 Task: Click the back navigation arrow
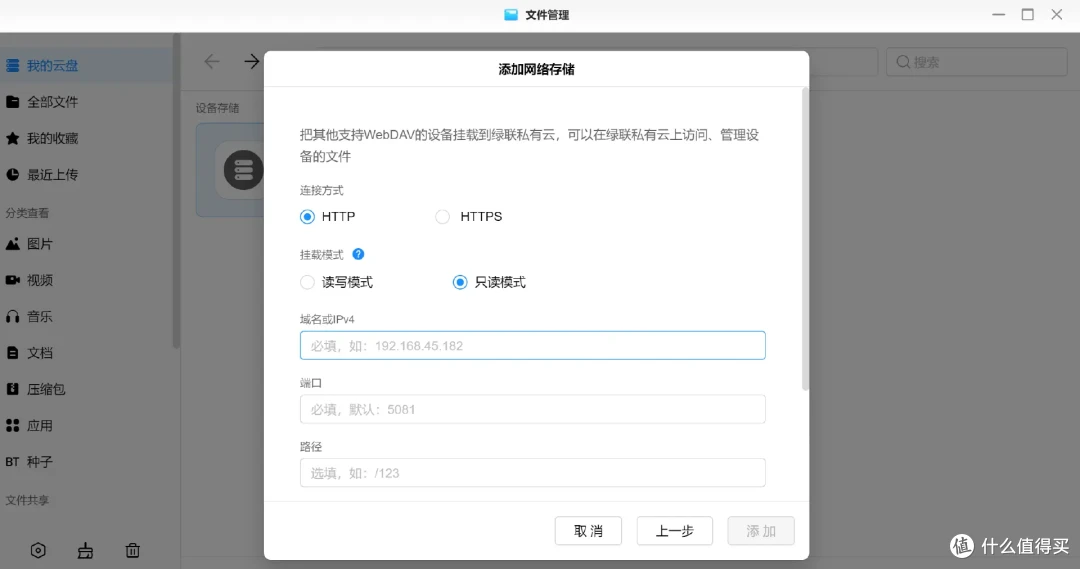point(211,61)
